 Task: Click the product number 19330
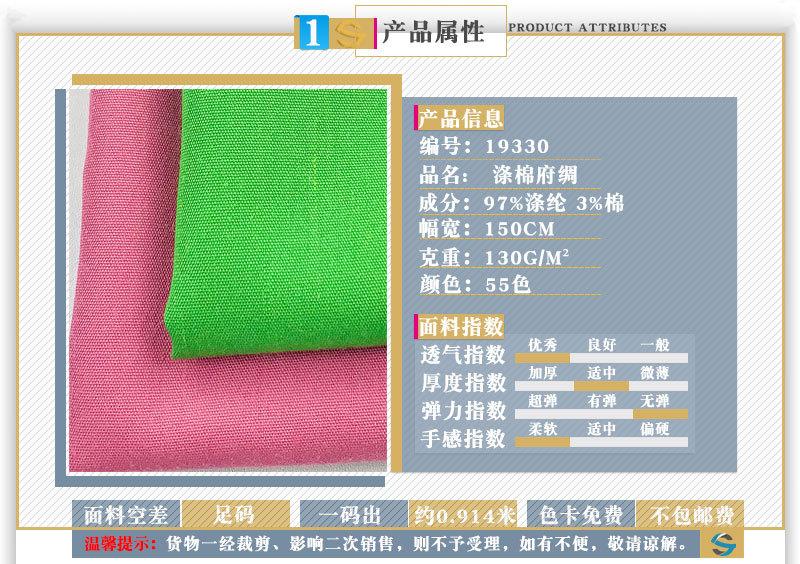click(x=516, y=147)
